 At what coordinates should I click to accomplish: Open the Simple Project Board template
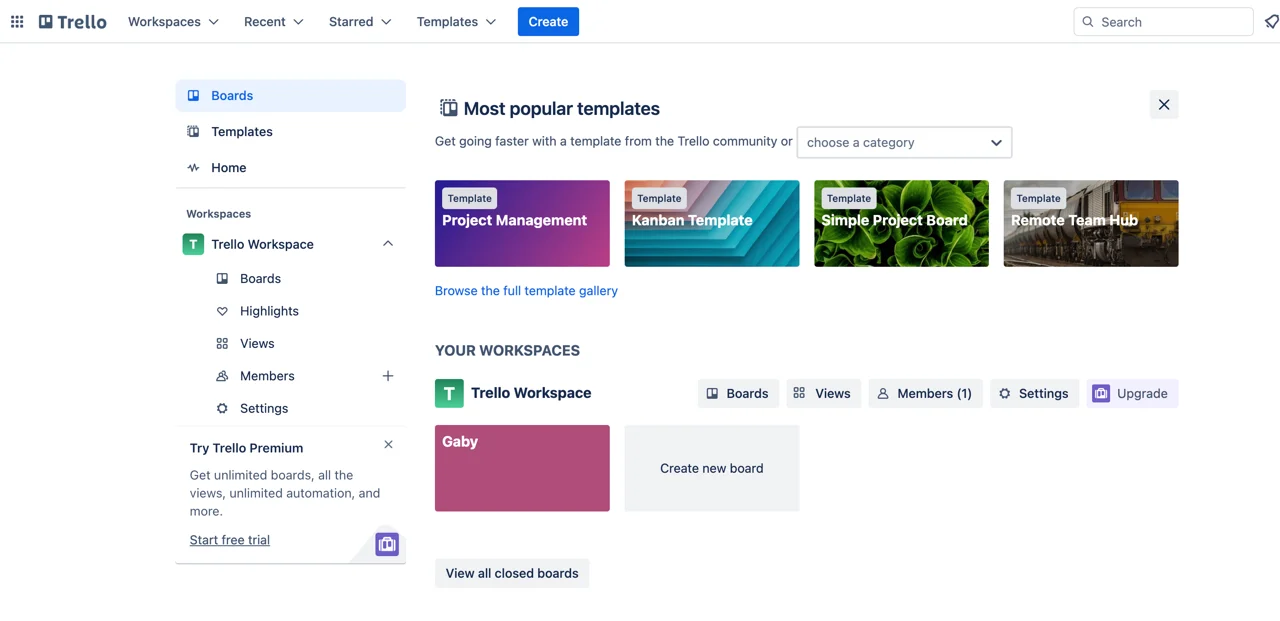click(x=901, y=223)
